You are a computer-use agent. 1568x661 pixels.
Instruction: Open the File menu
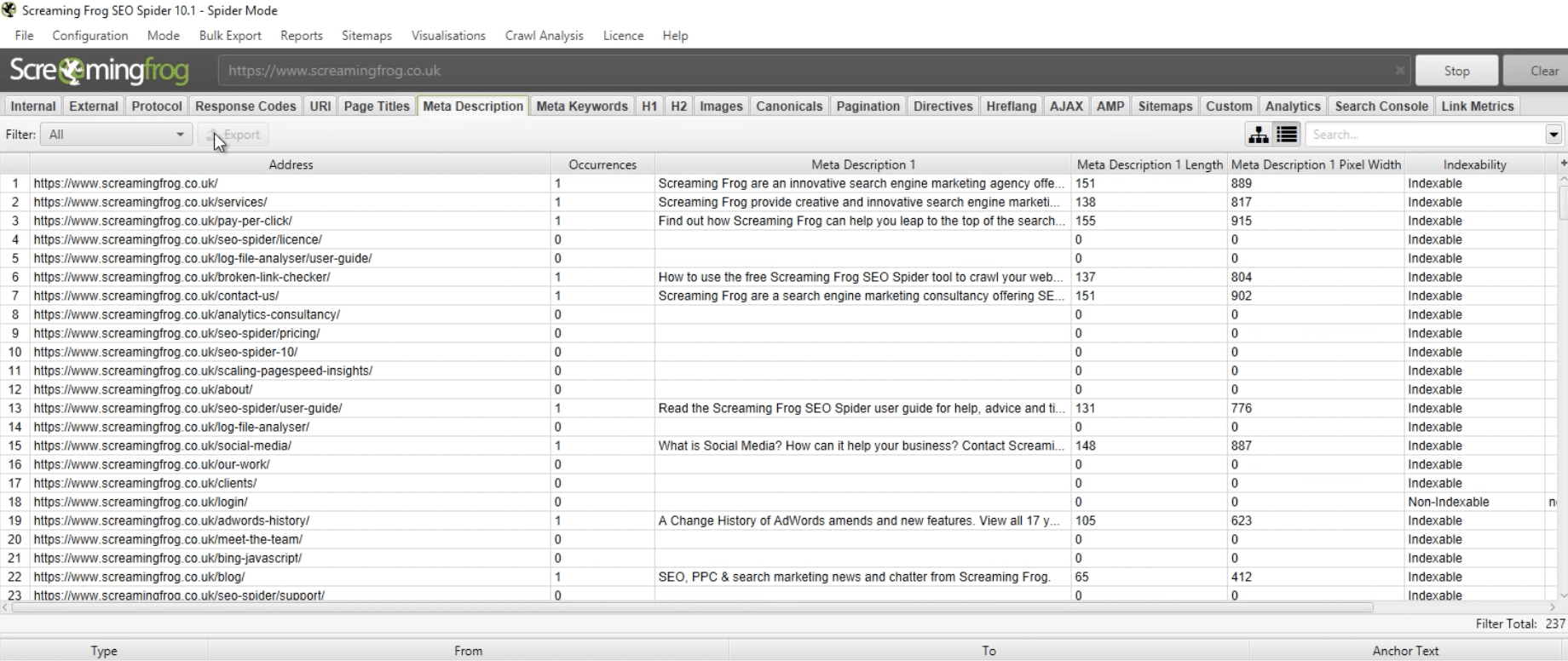click(24, 36)
